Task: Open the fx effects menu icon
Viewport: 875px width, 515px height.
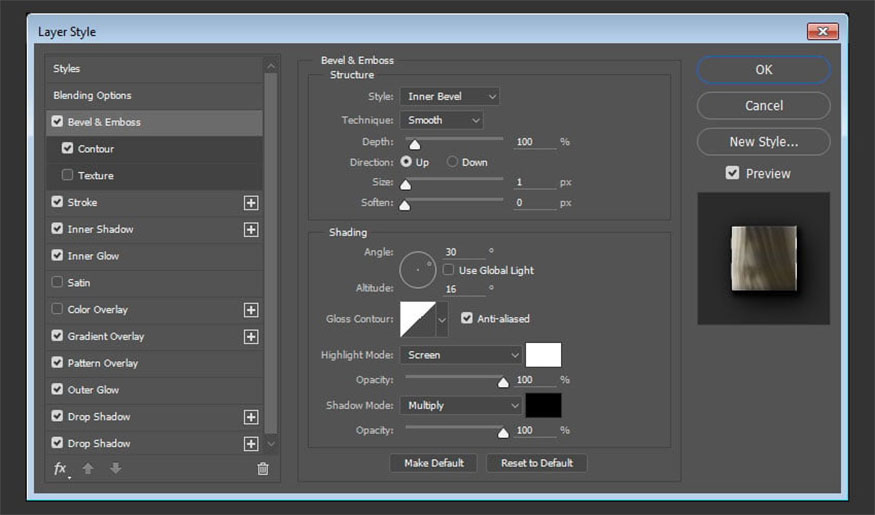Action: [x=60, y=468]
